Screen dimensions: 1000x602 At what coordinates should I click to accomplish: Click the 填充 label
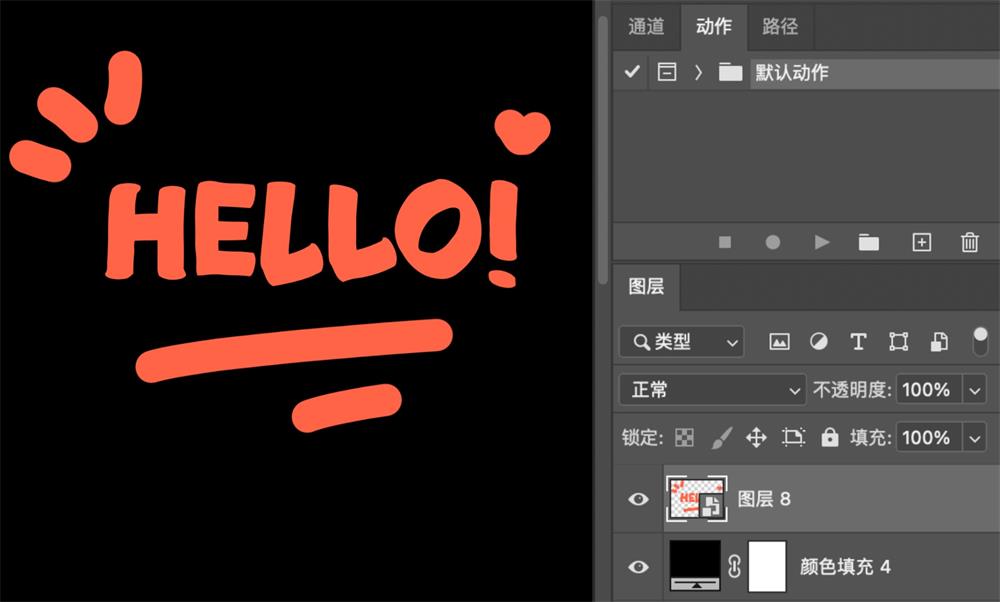871,437
